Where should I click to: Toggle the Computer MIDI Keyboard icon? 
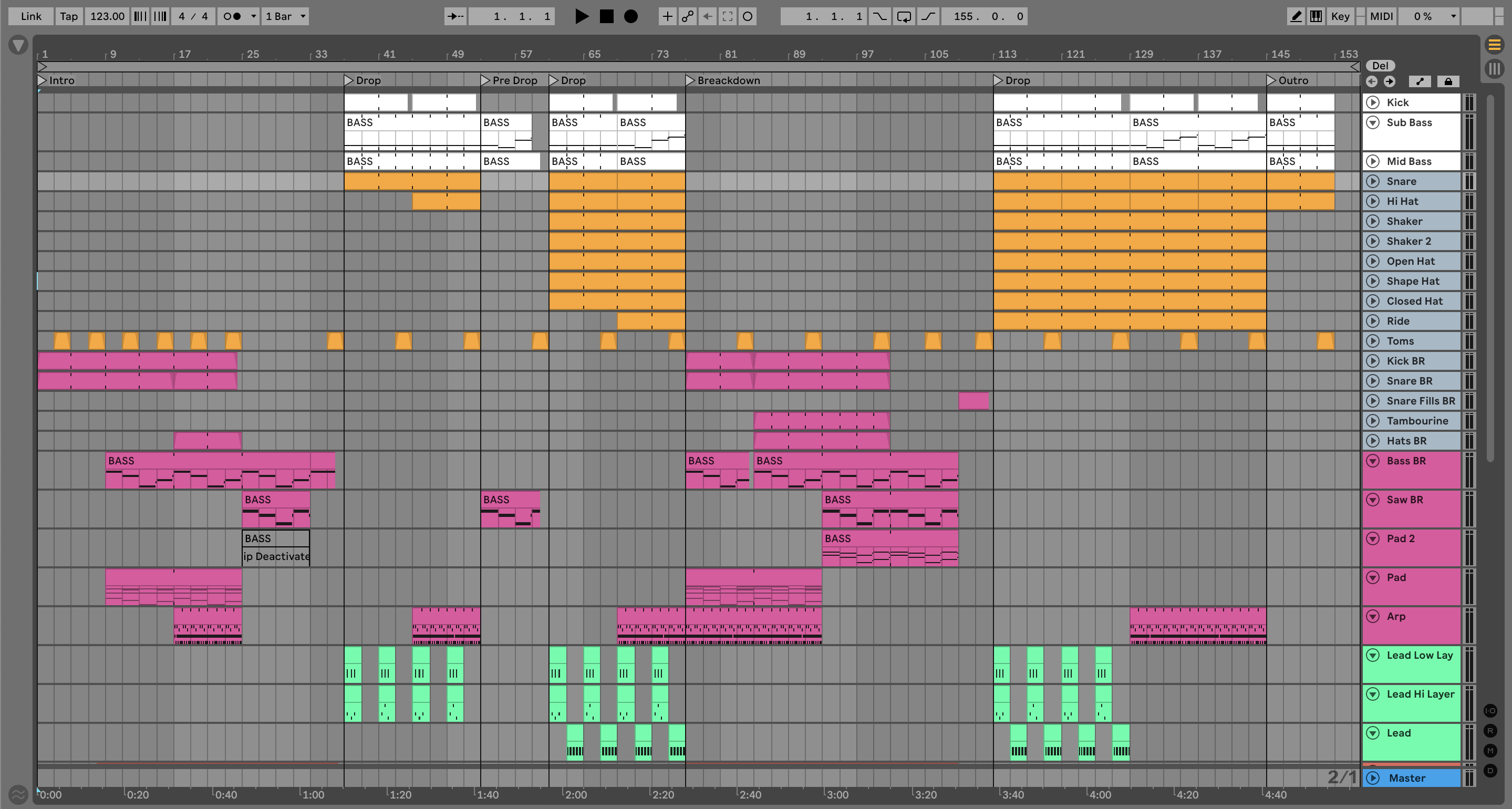click(x=1316, y=16)
